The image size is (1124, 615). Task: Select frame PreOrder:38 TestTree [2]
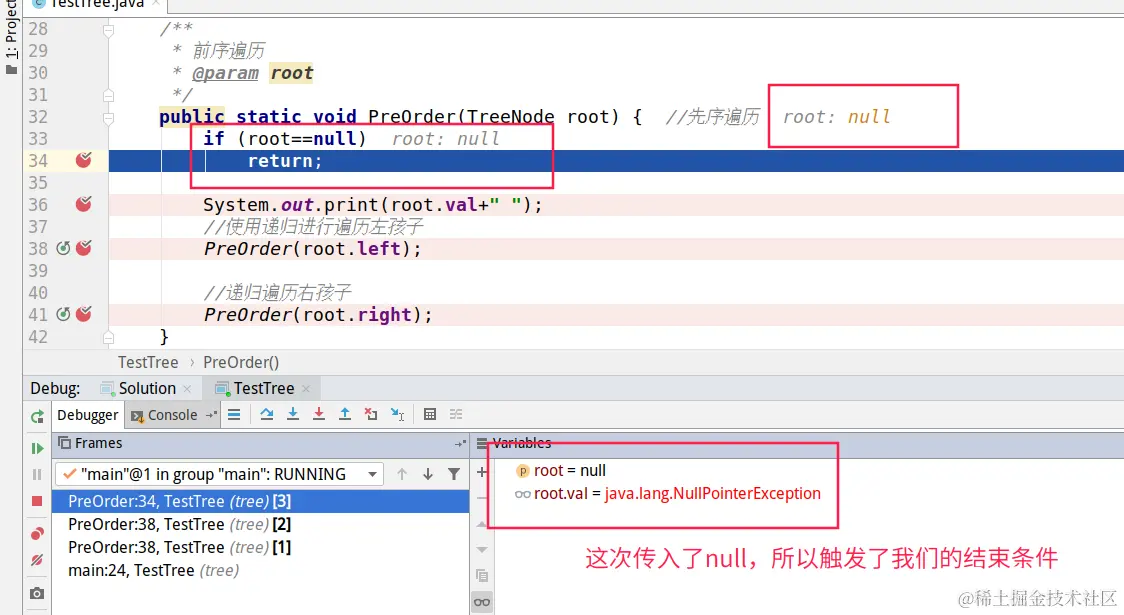coord(260,524)
